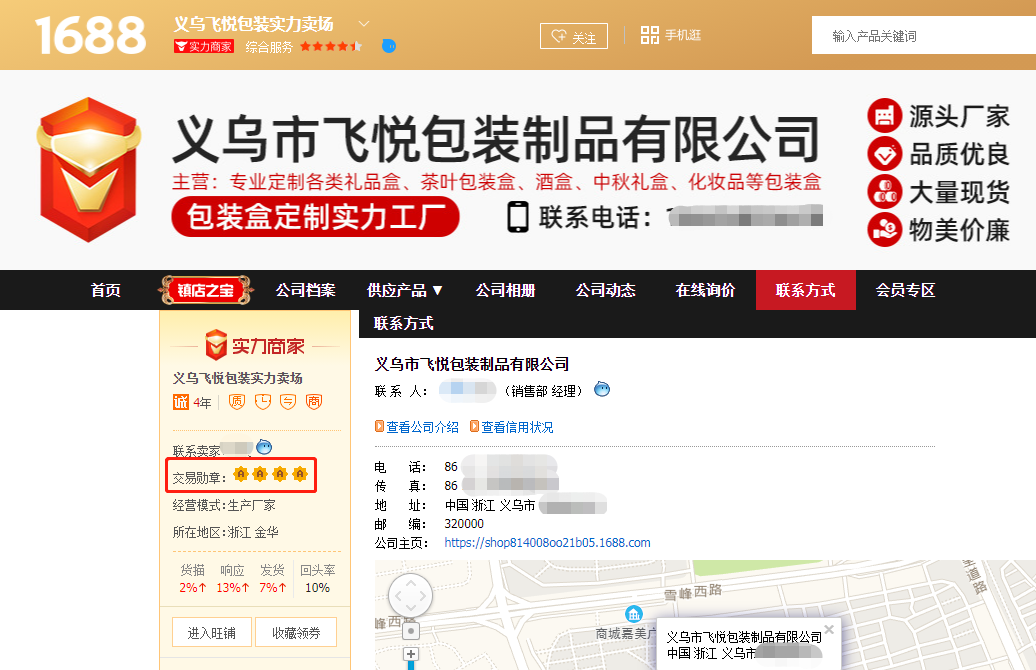Click the 响应 13% stat
Image resolution: width=1036 pixels, height=670 pixels.
pyautogui.click(x=233, y=578)
